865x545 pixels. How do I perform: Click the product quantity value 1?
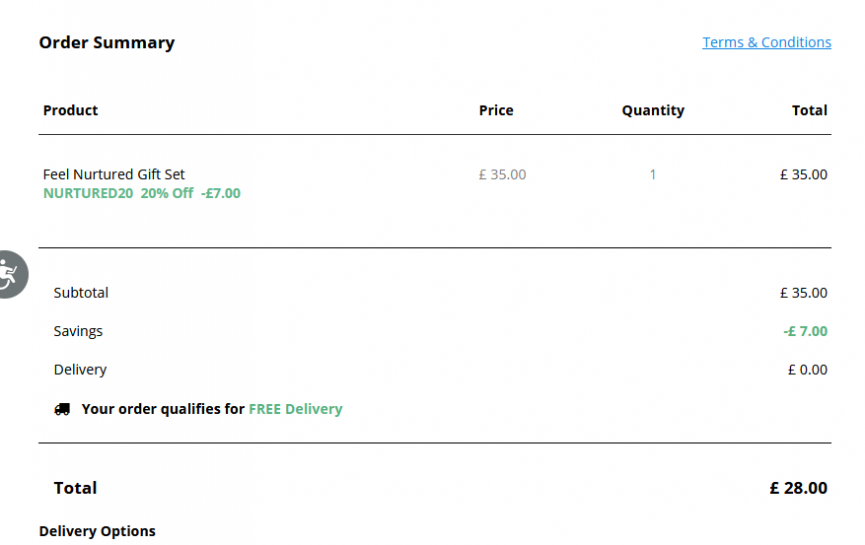pyautogui.click(x=653, y=175)
